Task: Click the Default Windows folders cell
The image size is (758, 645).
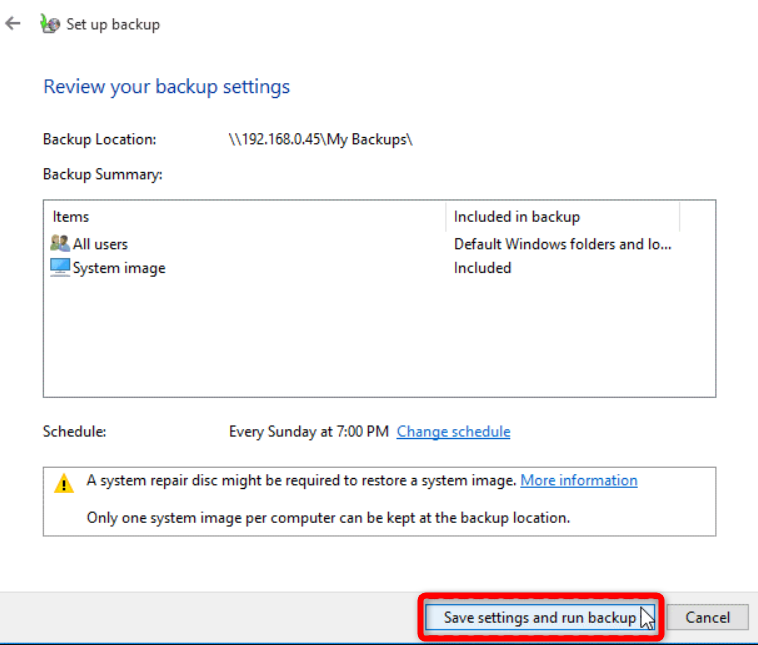Action: click(x=562, y=244)
